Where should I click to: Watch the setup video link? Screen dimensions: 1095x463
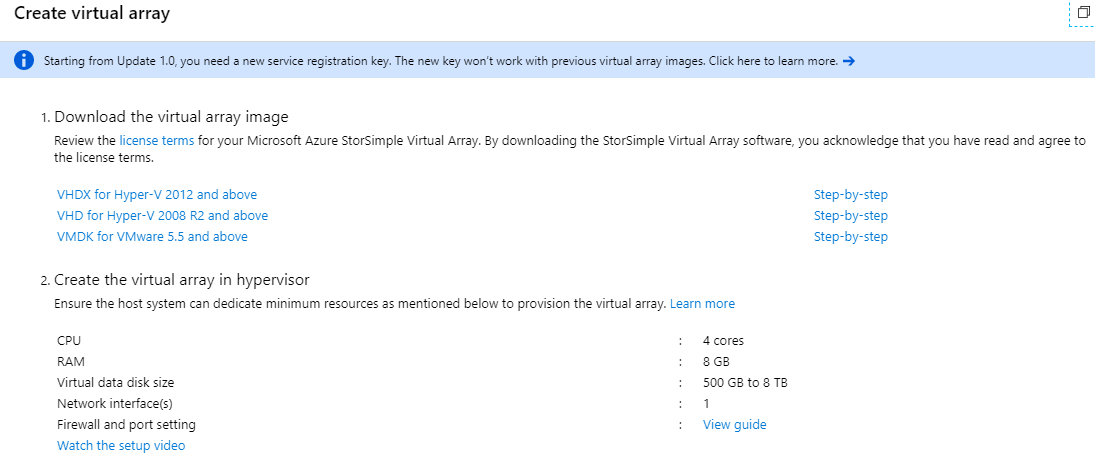[121, 446]
